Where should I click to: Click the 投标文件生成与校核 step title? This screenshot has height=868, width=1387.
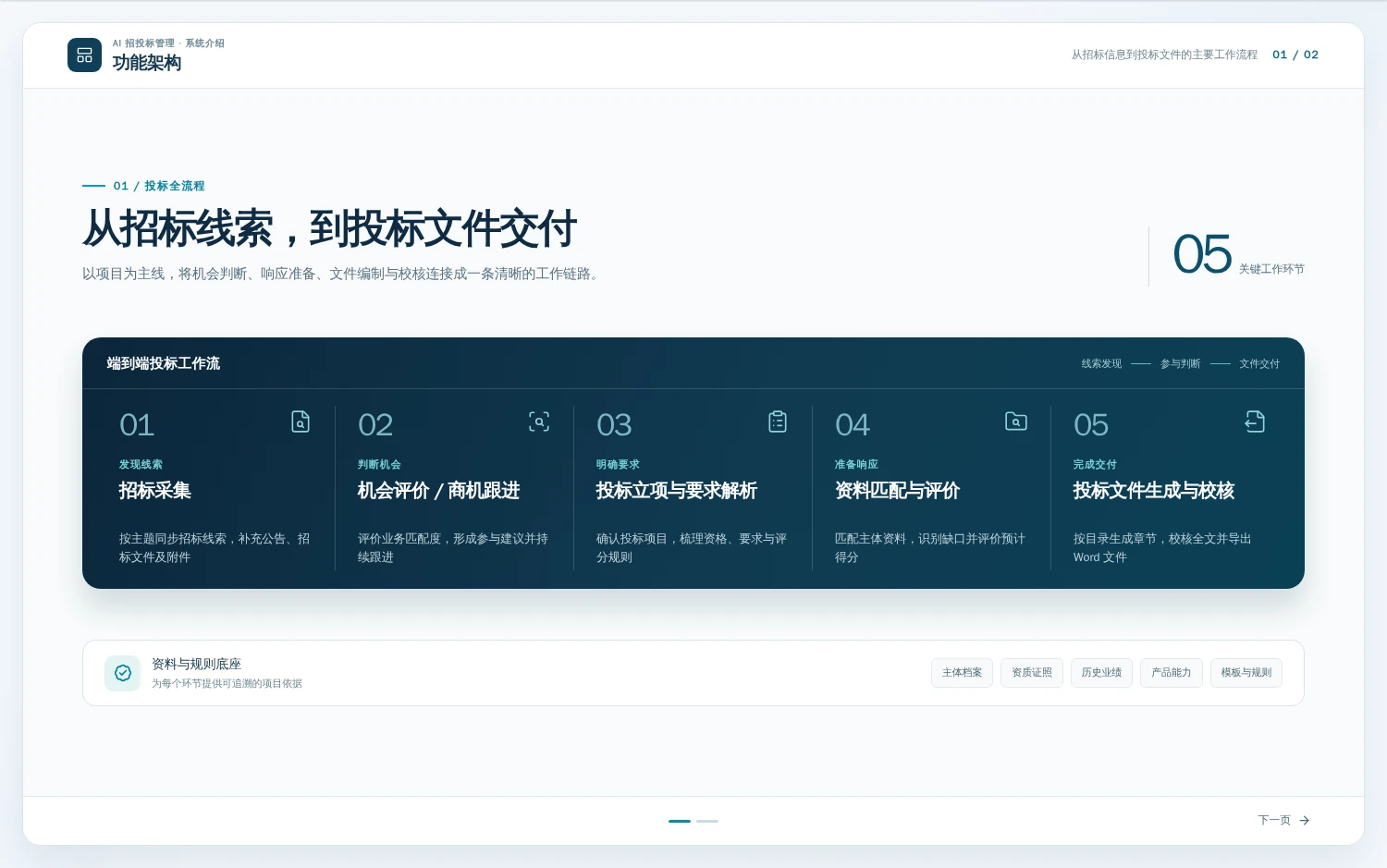tap(1154, 491)
